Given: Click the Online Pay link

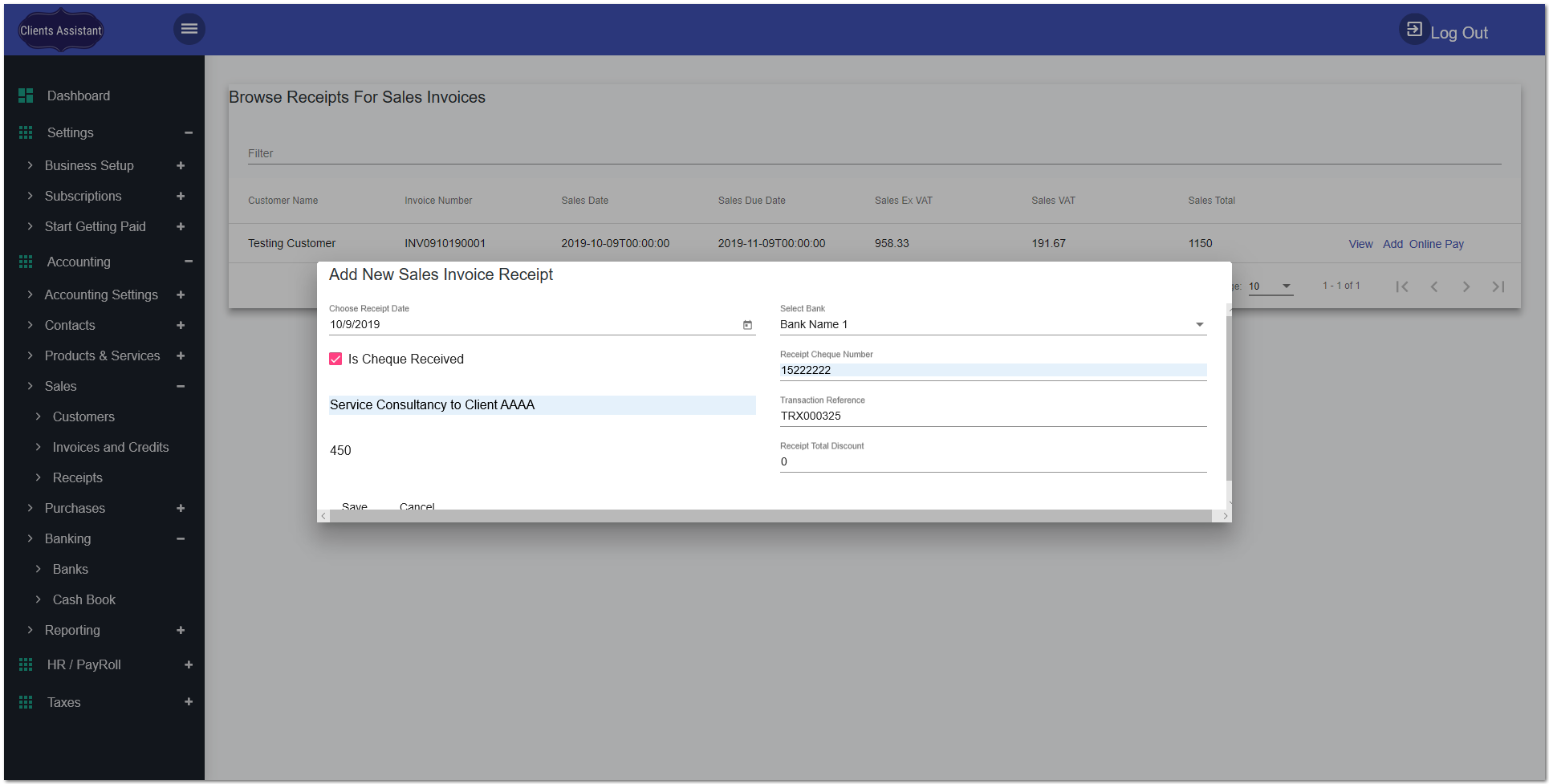Looking at the screenshot, I should 1436,244.
